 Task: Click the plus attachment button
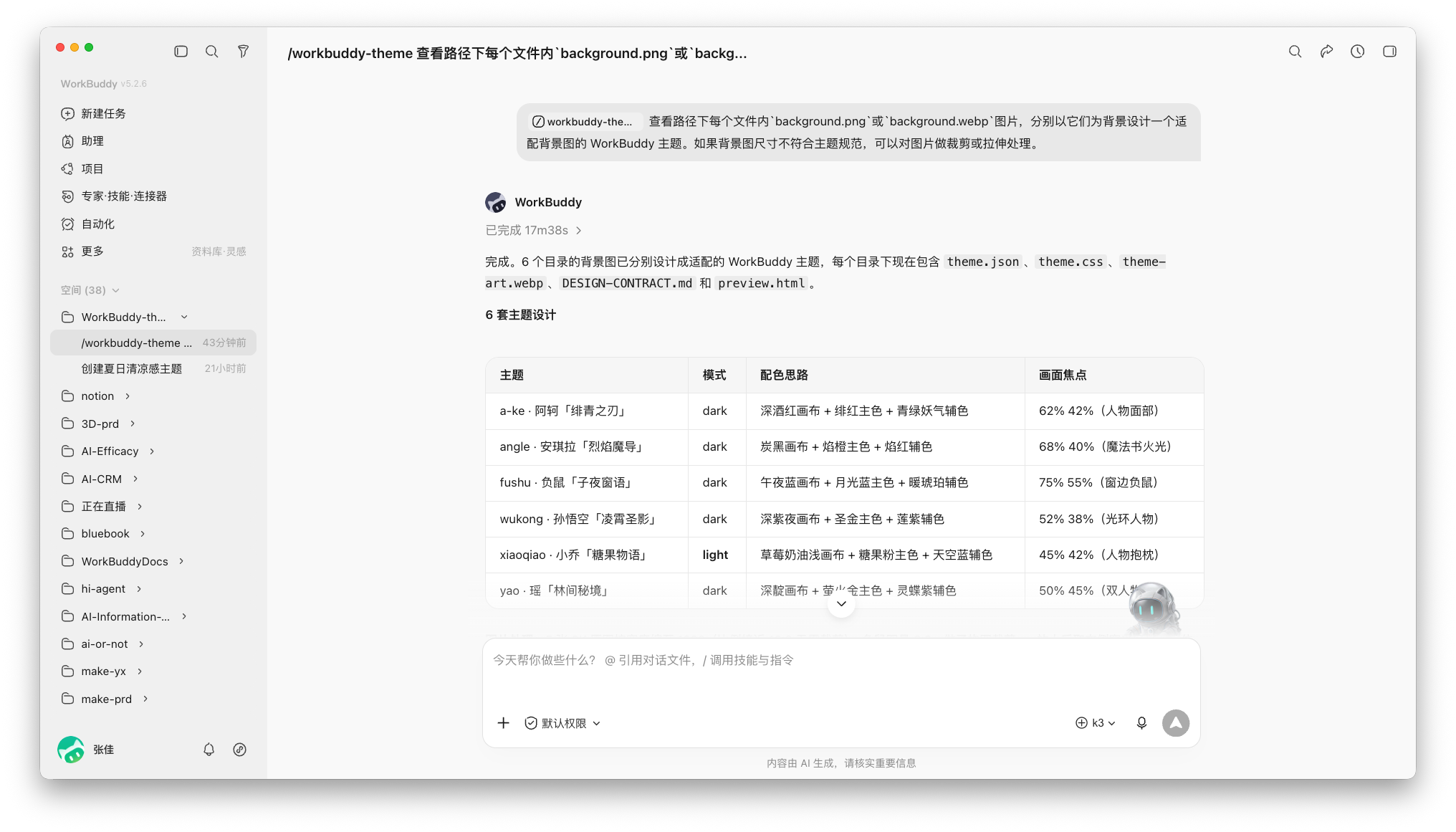pos(504,723)
